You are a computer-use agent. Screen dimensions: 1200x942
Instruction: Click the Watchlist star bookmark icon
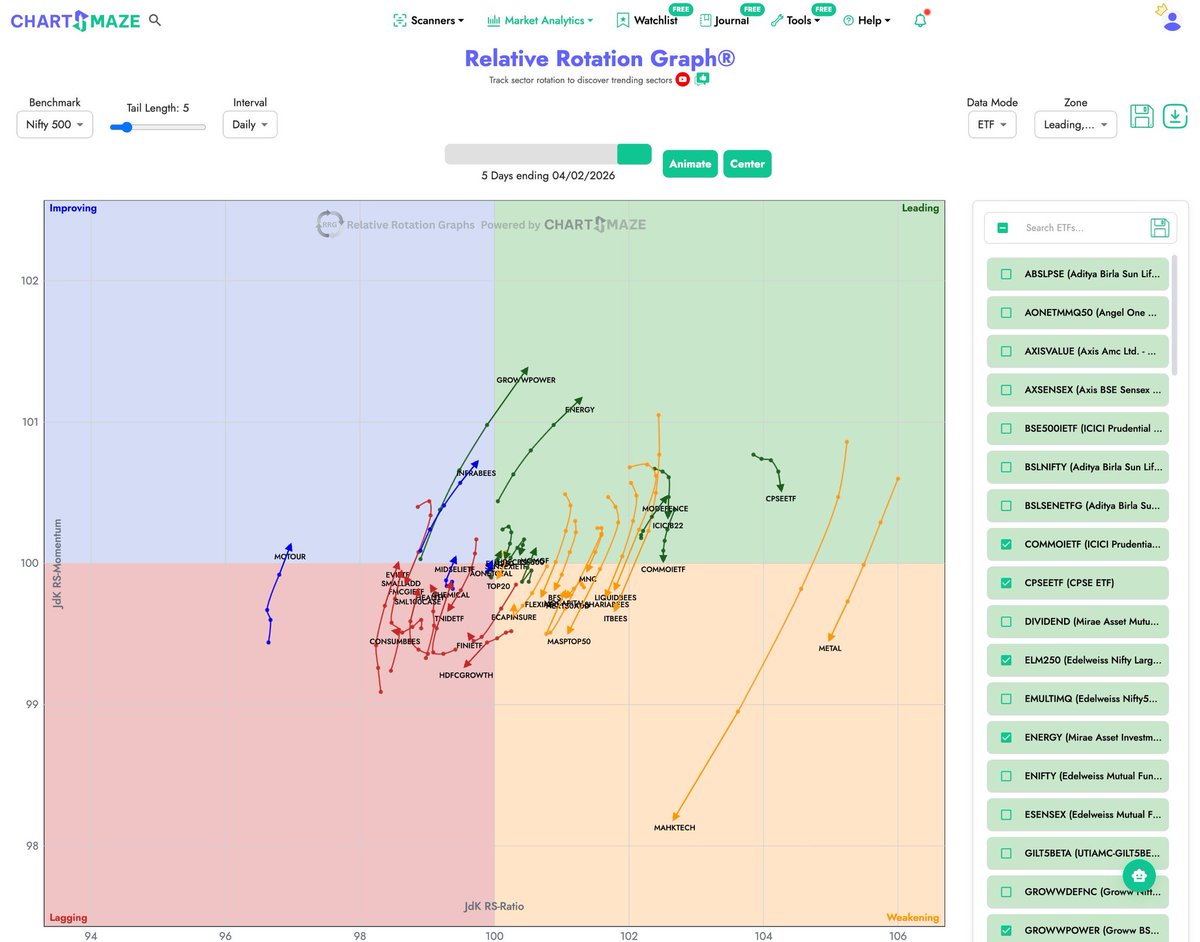pyautogui.click(x=623, y=20)
